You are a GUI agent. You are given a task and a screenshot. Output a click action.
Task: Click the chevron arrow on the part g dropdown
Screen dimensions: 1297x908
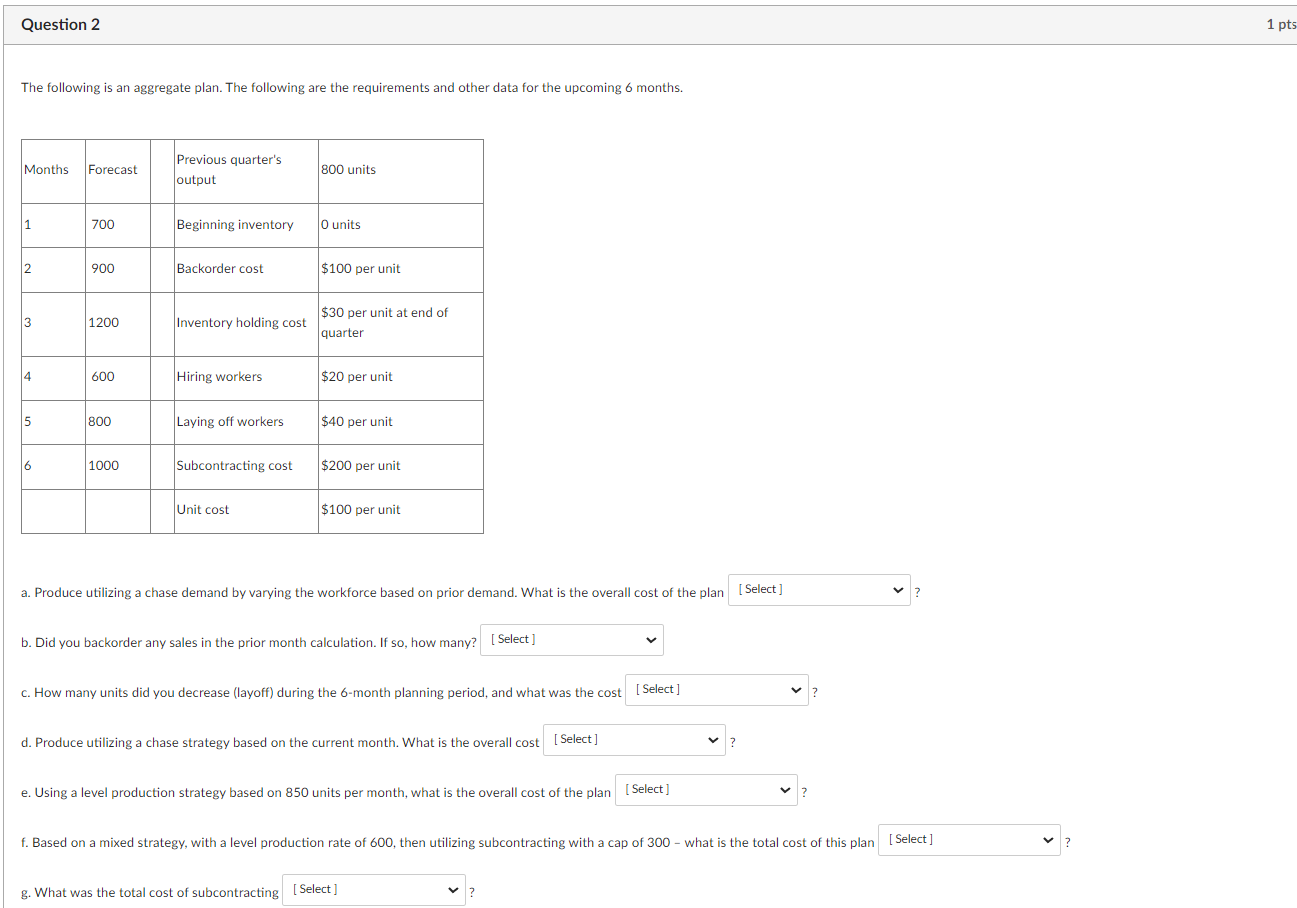(452, 889)
